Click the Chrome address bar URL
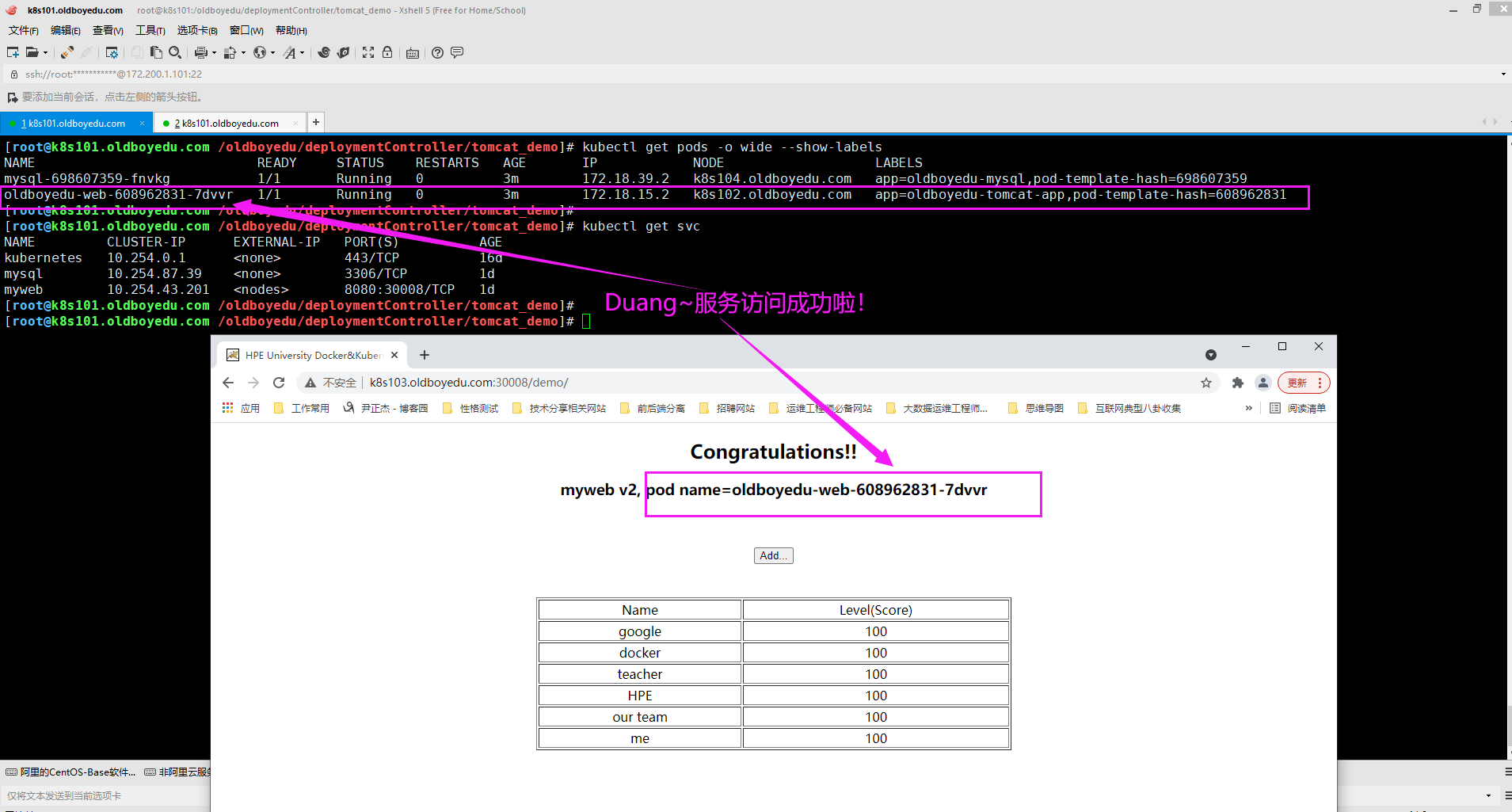Viewport: 1512px width, 812px height. pyautogui.click(x=469, y=383)
